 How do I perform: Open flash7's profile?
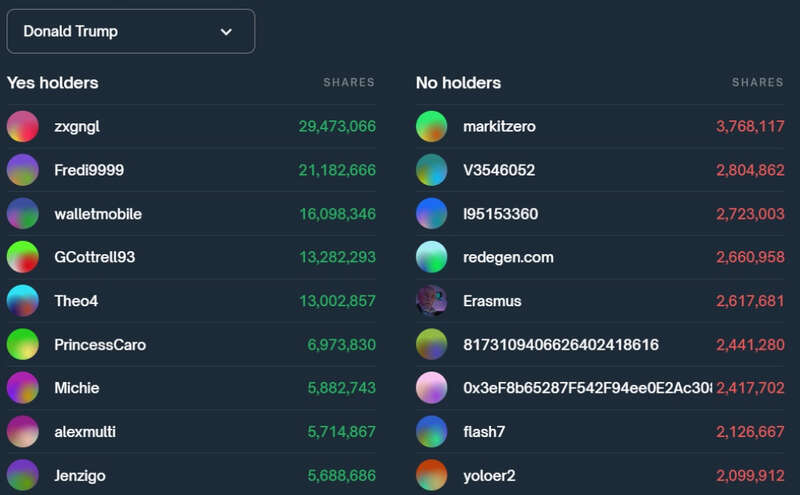(486, 432)
